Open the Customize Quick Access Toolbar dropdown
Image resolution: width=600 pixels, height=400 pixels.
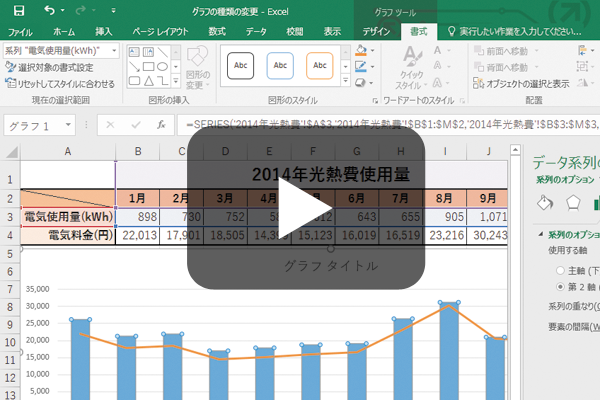point(113,10)
